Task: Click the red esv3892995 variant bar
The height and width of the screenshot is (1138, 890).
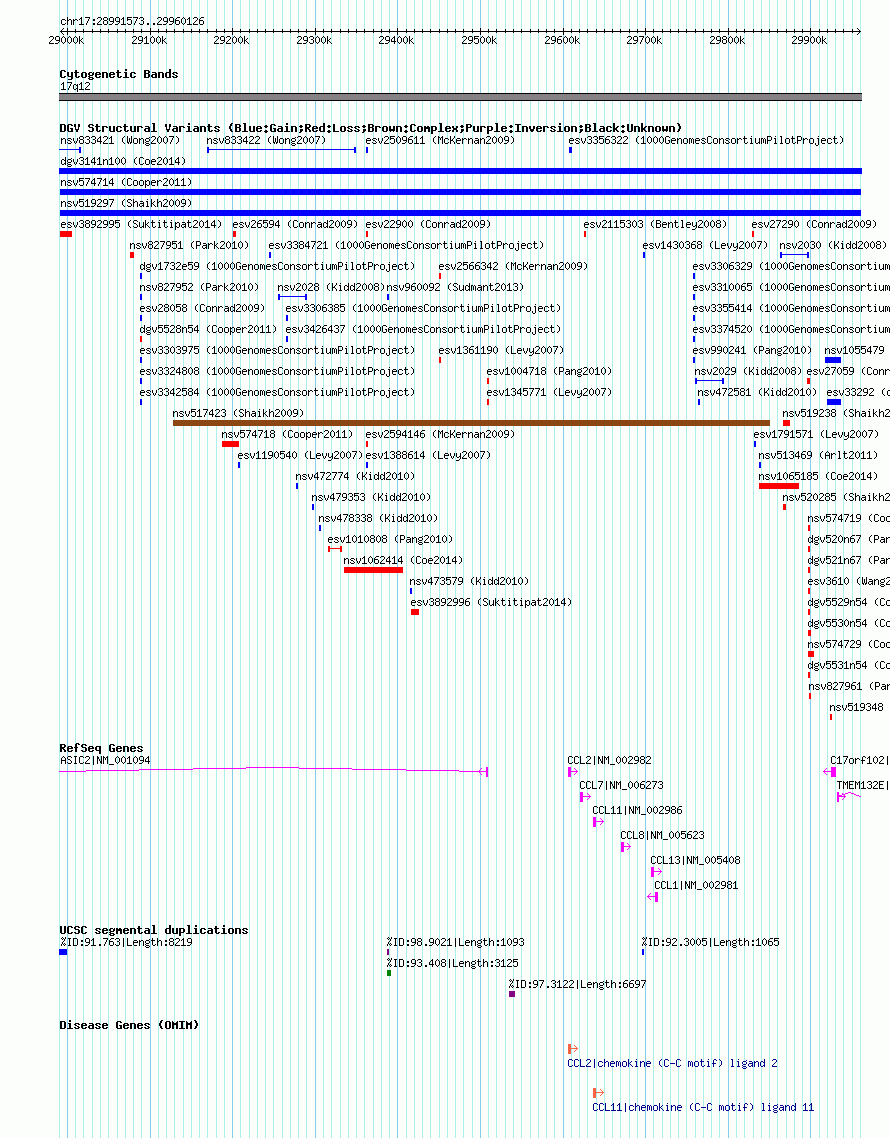Action: click(x=66, y=234)
